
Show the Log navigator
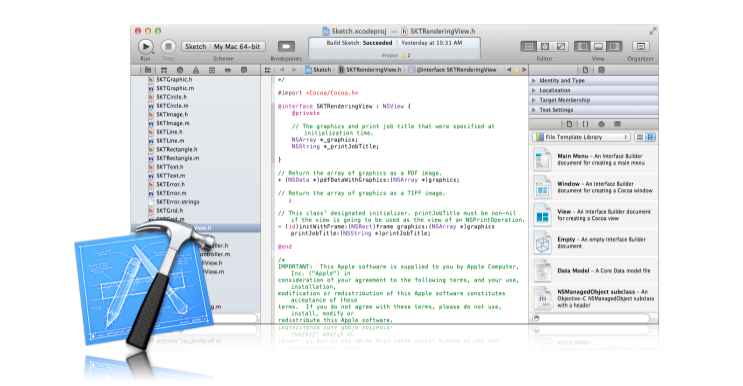tap(244, 70)
